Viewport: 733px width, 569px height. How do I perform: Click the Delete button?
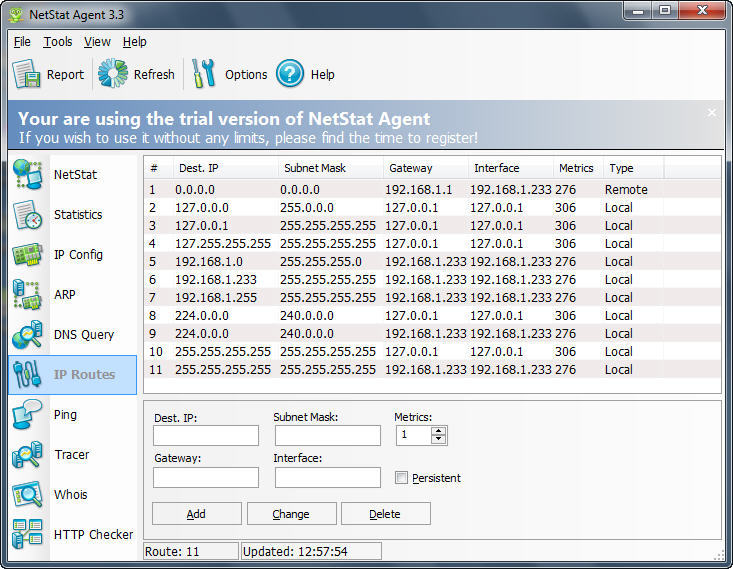[386, 514]
